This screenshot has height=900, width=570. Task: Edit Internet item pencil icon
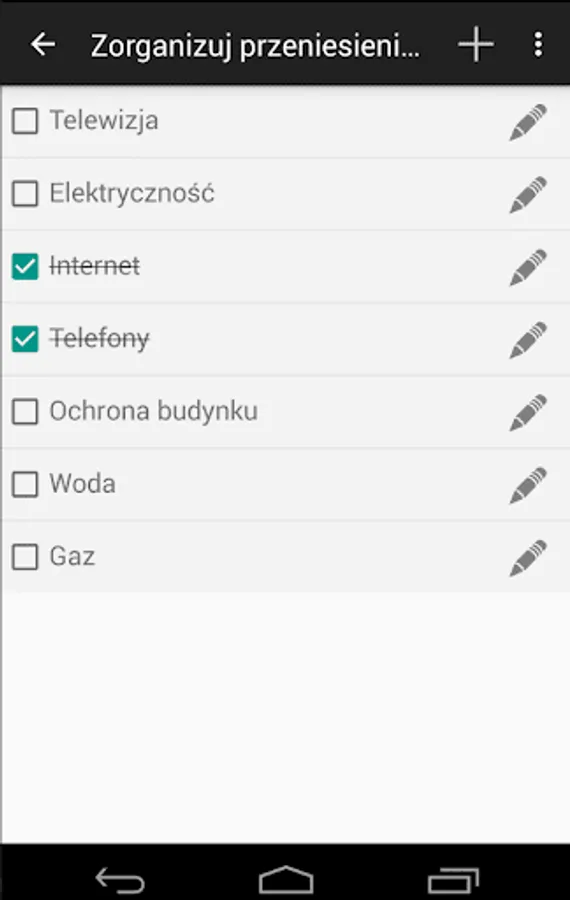tap(528, 267)
